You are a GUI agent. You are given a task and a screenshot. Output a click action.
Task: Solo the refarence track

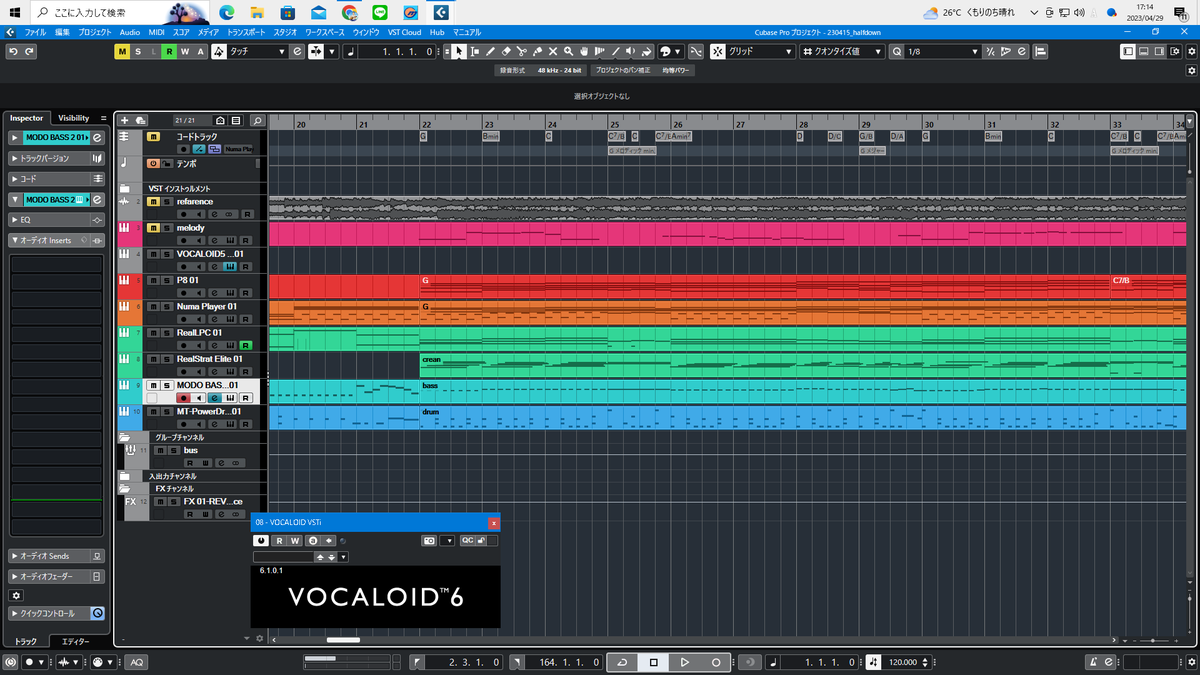coord(166,201)
